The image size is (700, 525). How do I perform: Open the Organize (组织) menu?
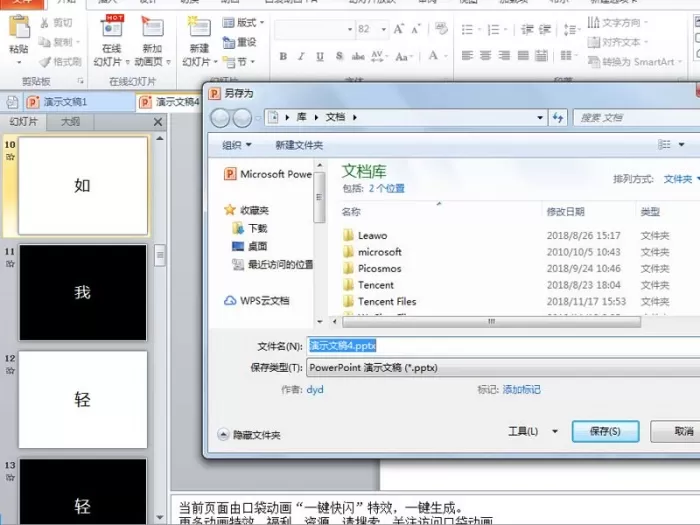click(x=237, y=145)
